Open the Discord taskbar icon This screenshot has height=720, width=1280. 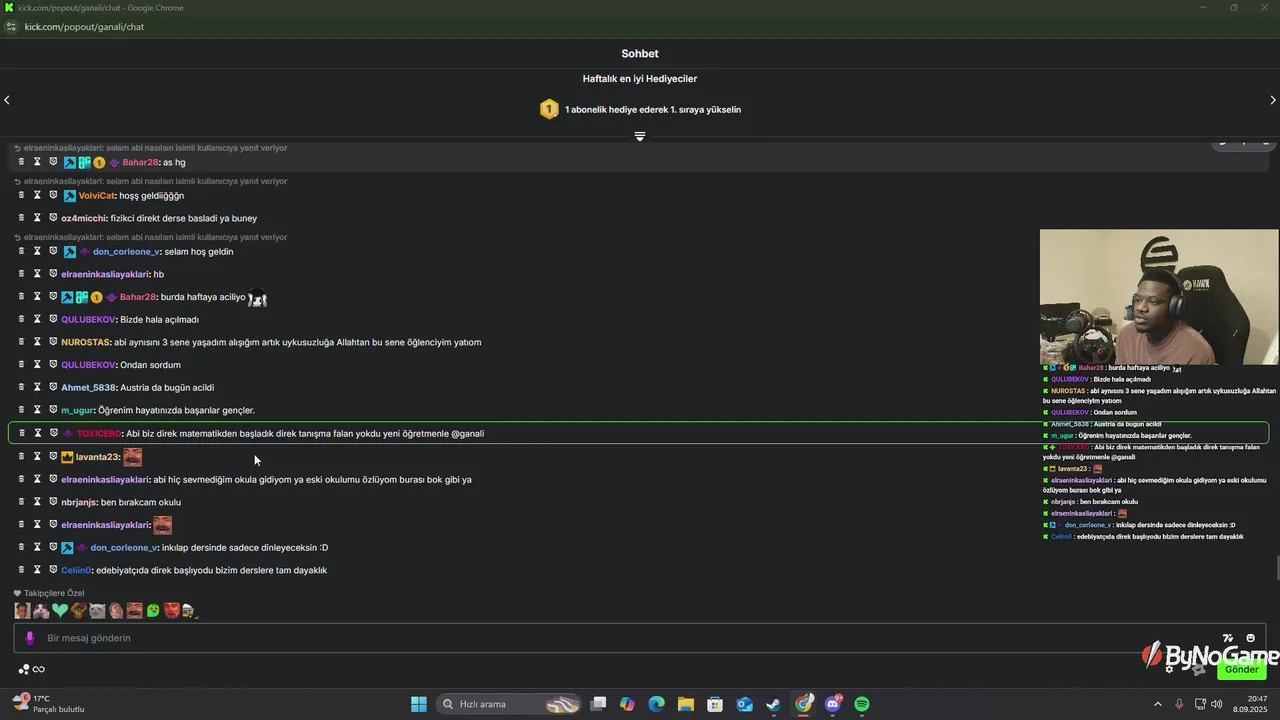coord(833,704)
